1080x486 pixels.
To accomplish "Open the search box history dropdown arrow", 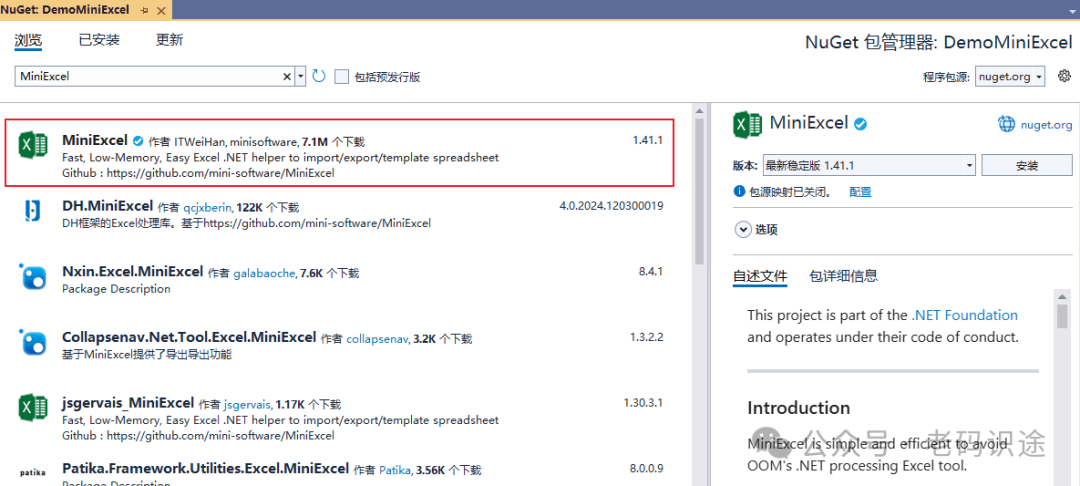I will [x=300, y=76].
